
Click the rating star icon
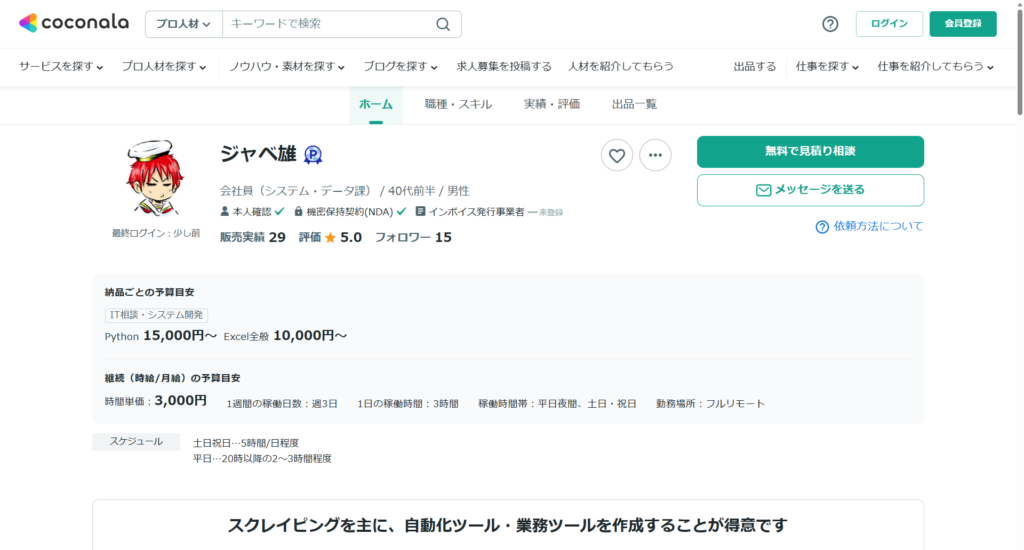point(330,238)
